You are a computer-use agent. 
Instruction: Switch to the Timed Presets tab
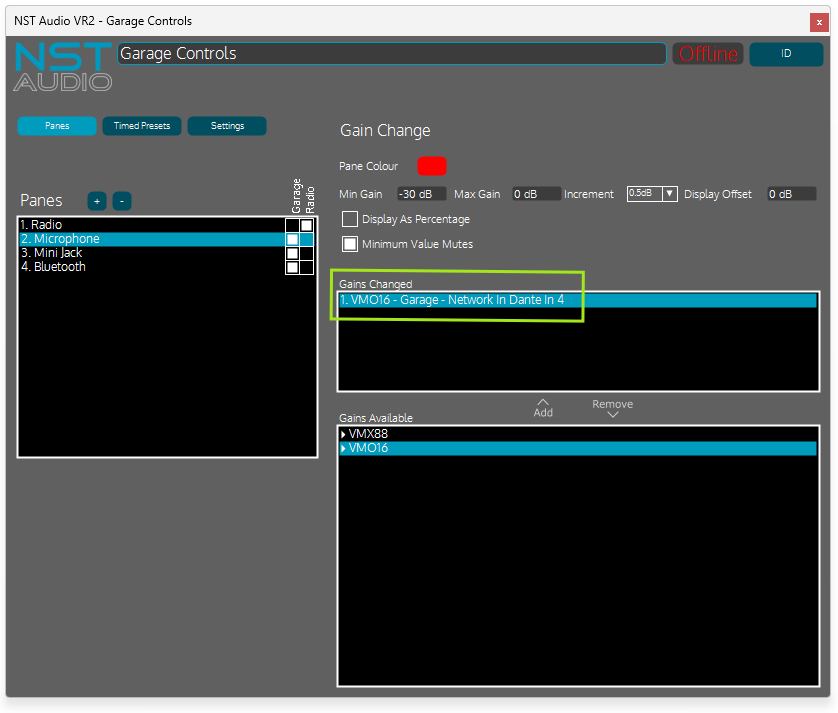pos(142,126)
